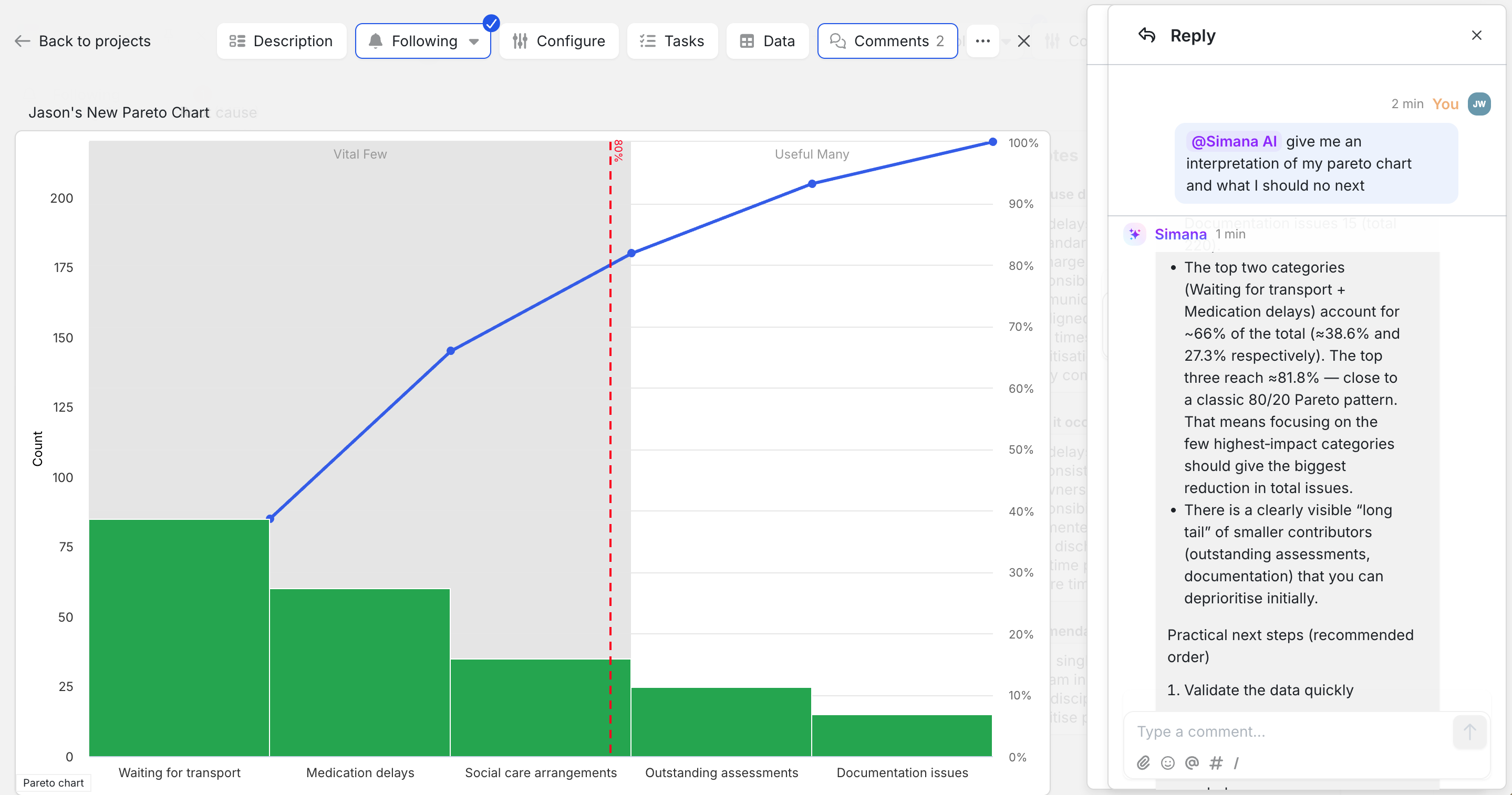Click the Documentation issues bar

pyautogui.click(x=902, y=735)
